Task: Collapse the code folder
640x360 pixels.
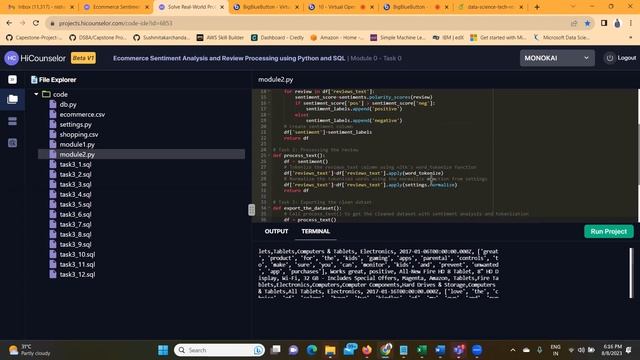Action: (36, 94)
